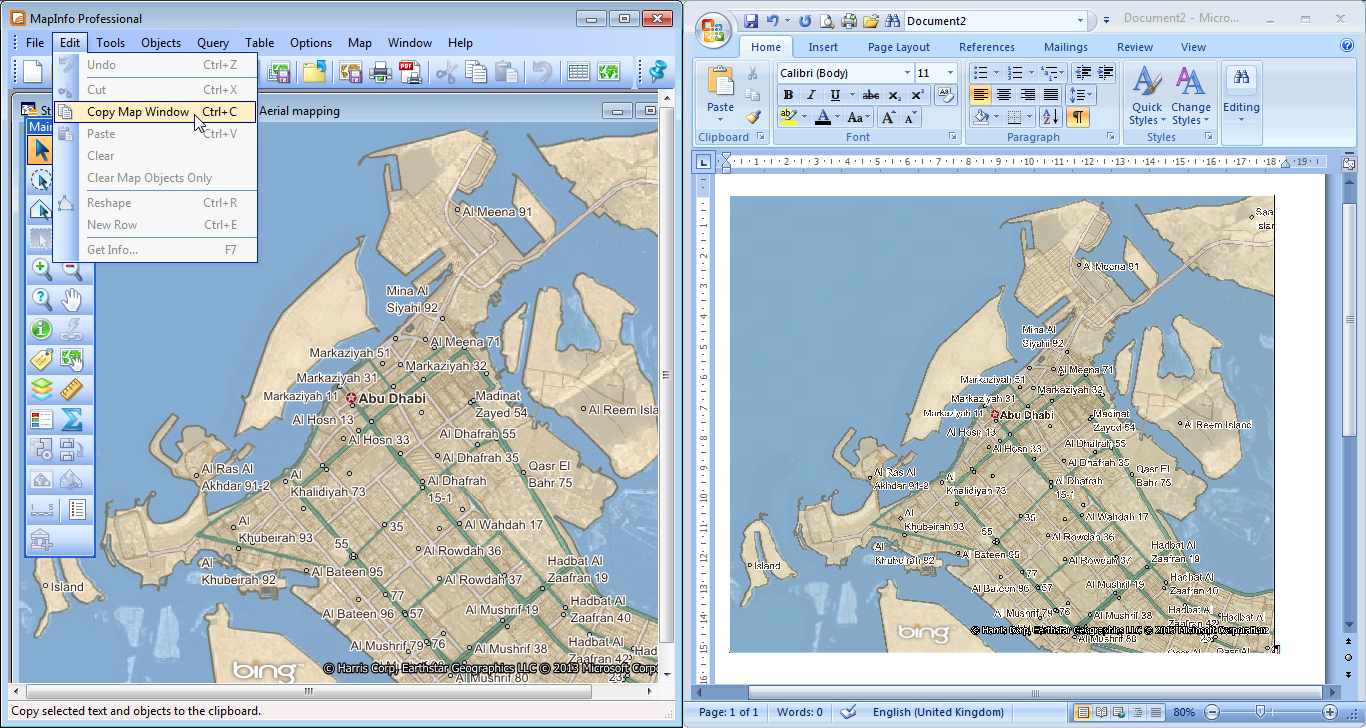Click New Table blank page icon in MapInfo
Image resolution: width=1366 pixels, height=728 pixels.
33,72
